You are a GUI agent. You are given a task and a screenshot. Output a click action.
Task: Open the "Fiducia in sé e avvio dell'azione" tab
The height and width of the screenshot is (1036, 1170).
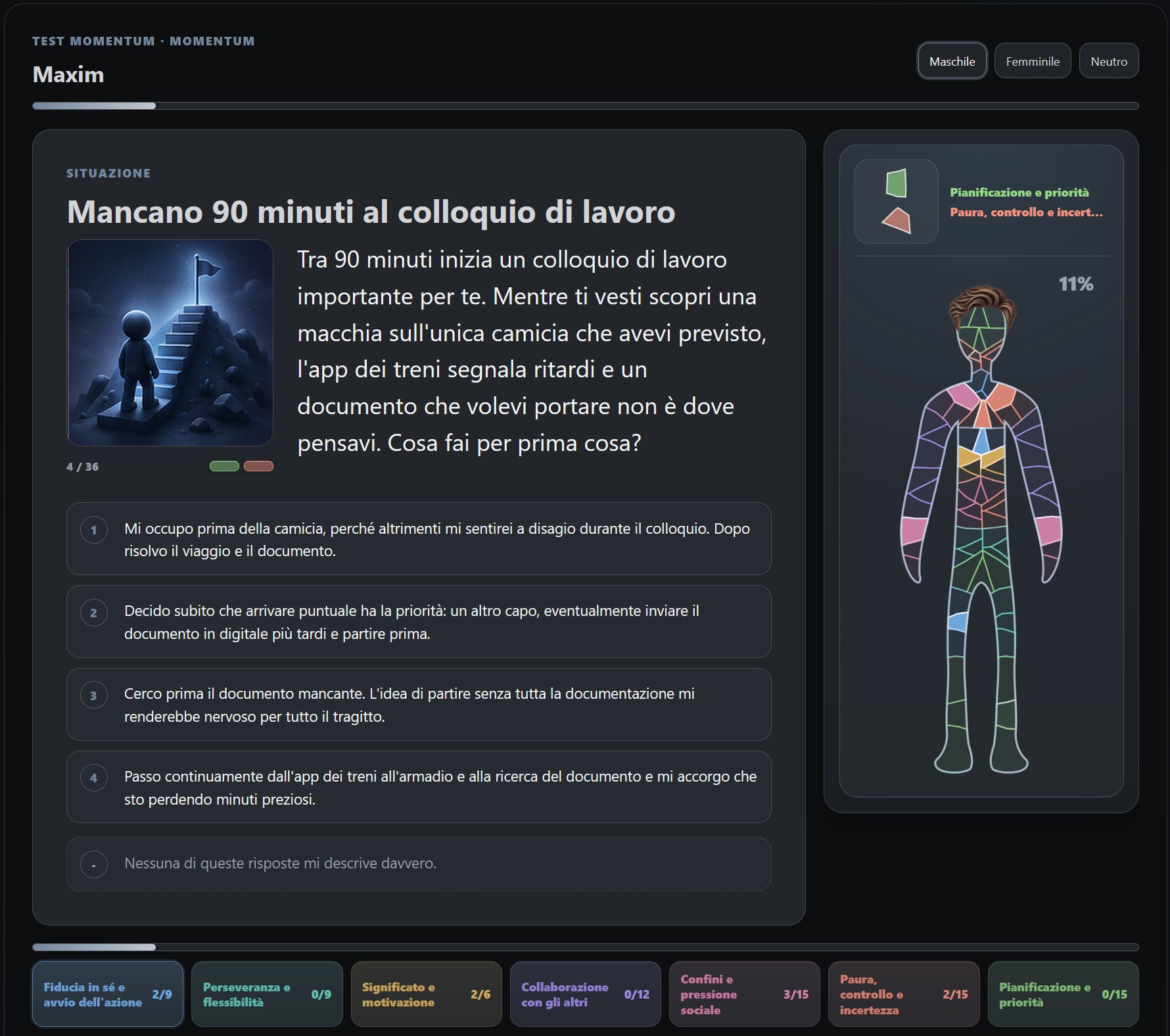pyautogui.click(x=108, y=994)
